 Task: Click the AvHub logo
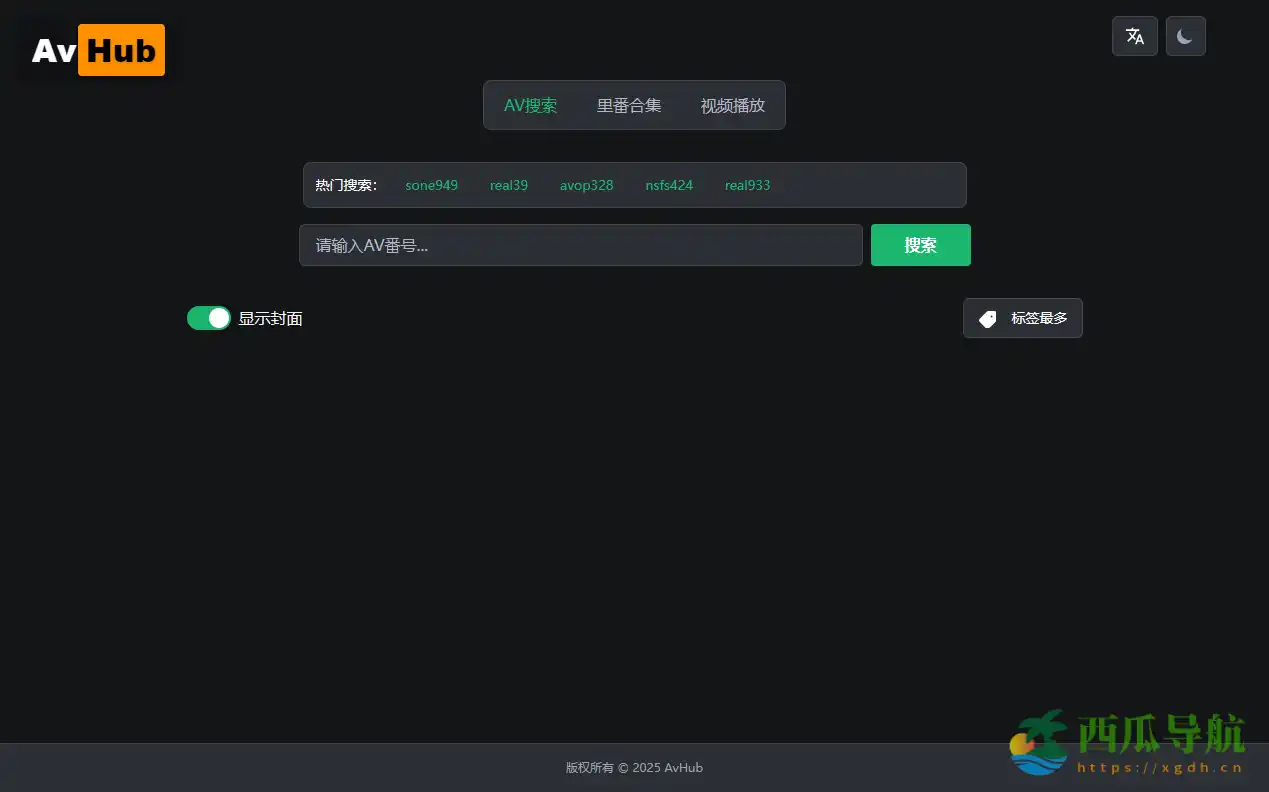(x=93, y=50)
